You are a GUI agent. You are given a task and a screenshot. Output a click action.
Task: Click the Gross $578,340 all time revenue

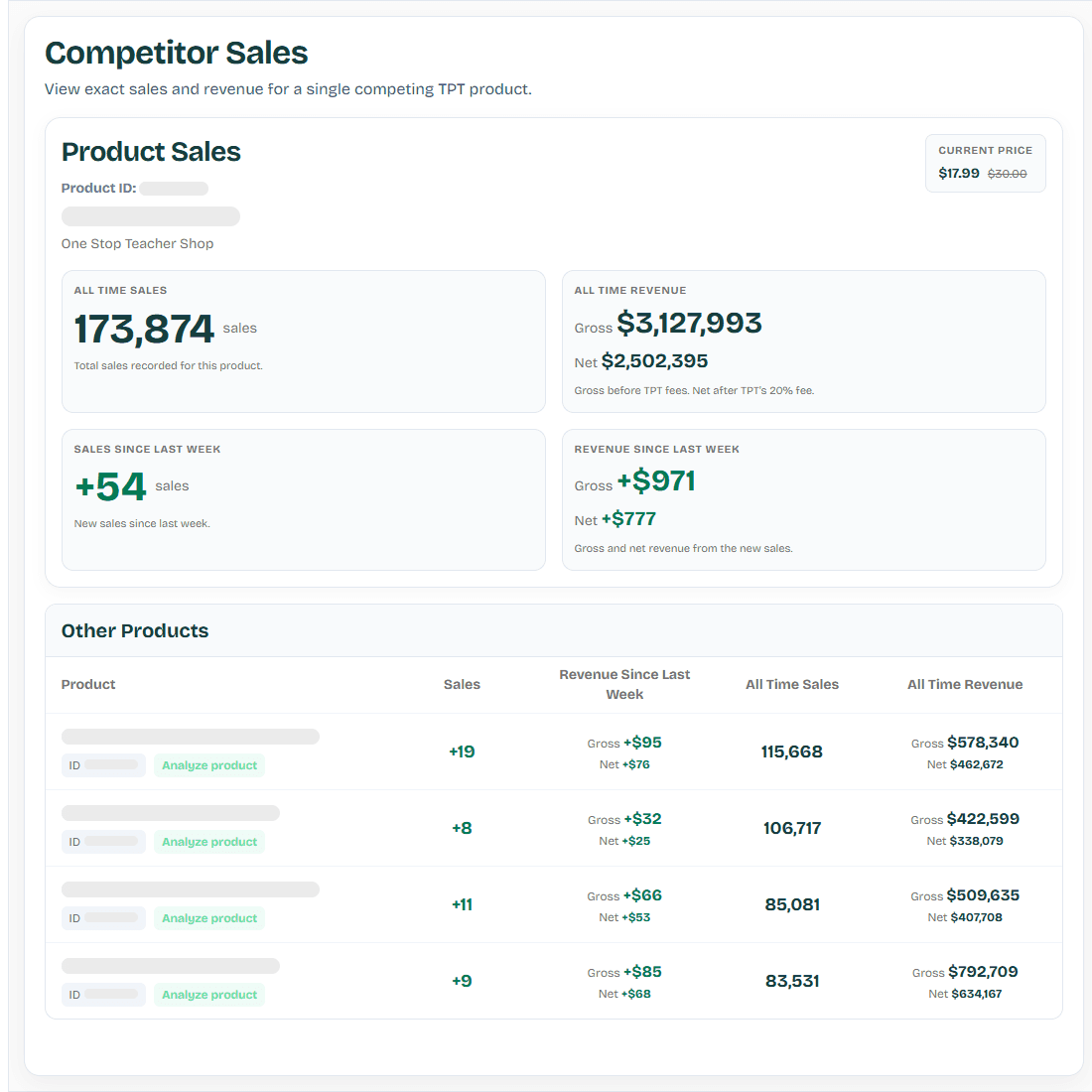pyautogui.click(x=965, y=743)
